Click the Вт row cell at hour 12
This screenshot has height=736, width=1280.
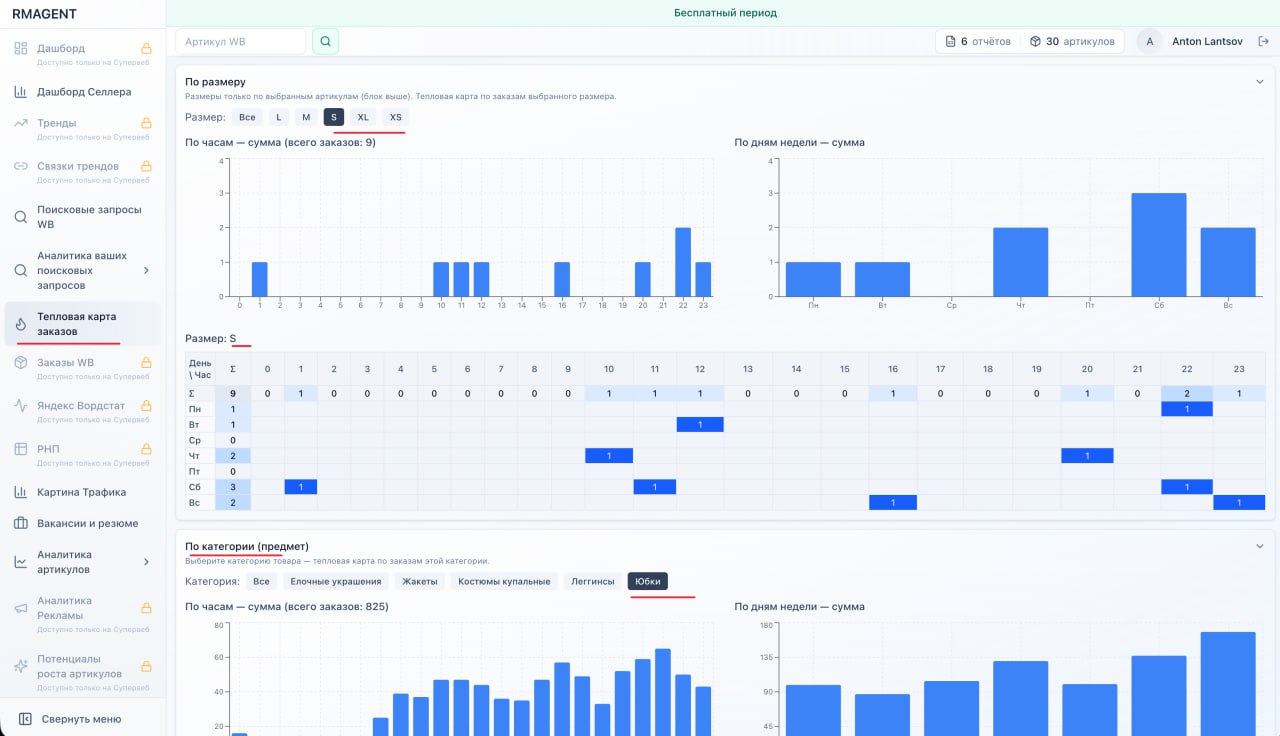click(700, 424)
